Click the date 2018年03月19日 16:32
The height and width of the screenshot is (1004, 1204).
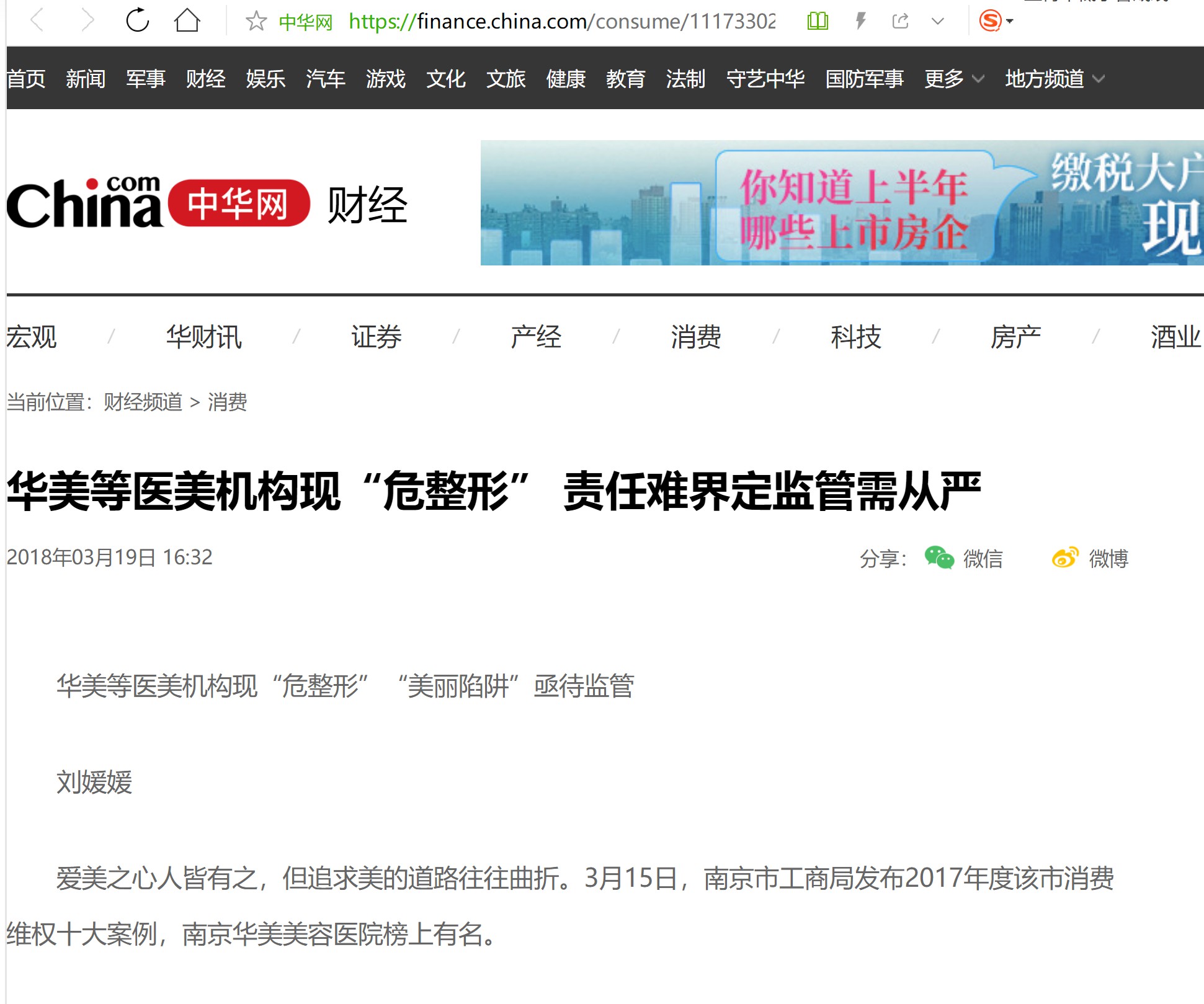click(x=109, y=557)
